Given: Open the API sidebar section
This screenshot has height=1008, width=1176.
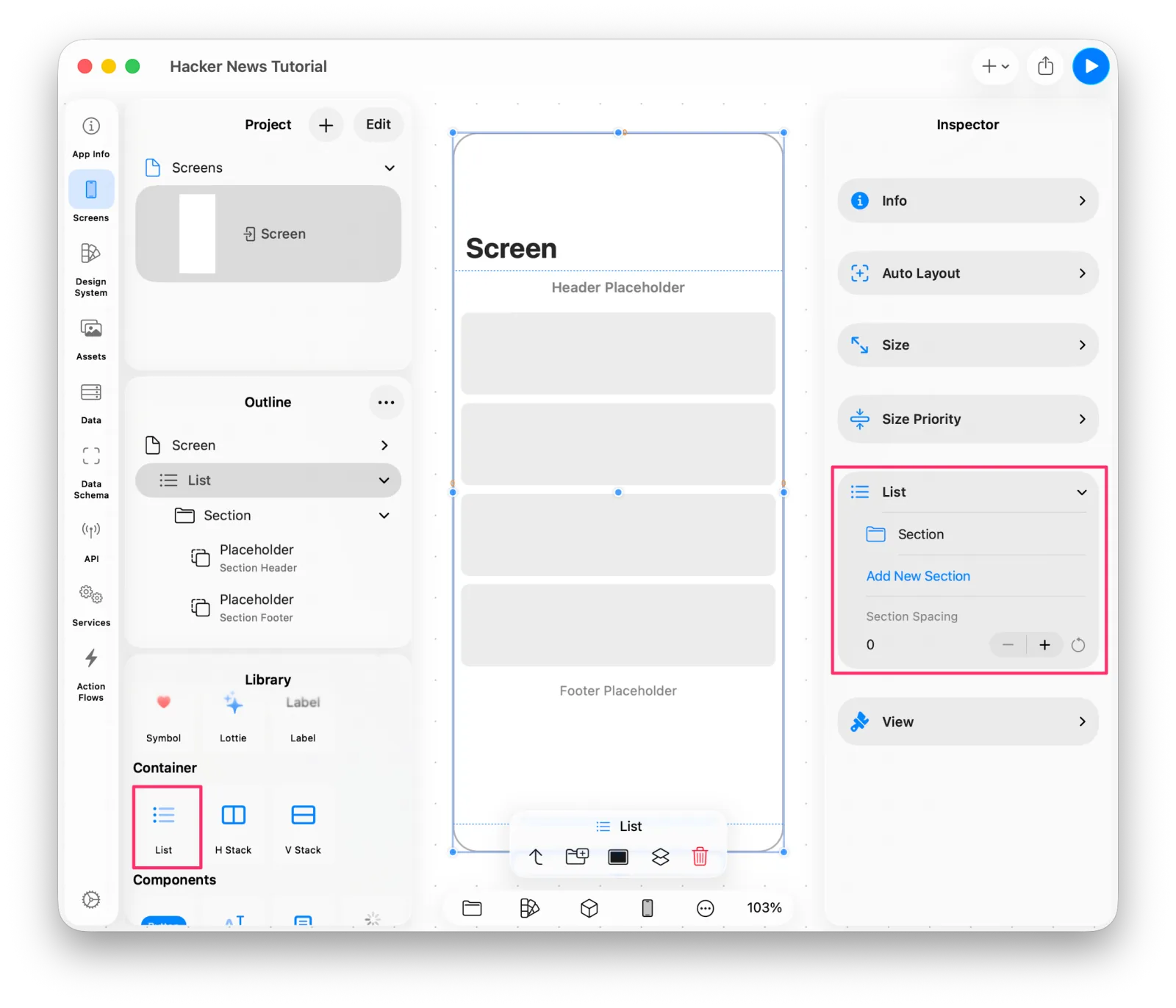Looking at the screenshot, I should pyautogui.click(x=91, y=541).
